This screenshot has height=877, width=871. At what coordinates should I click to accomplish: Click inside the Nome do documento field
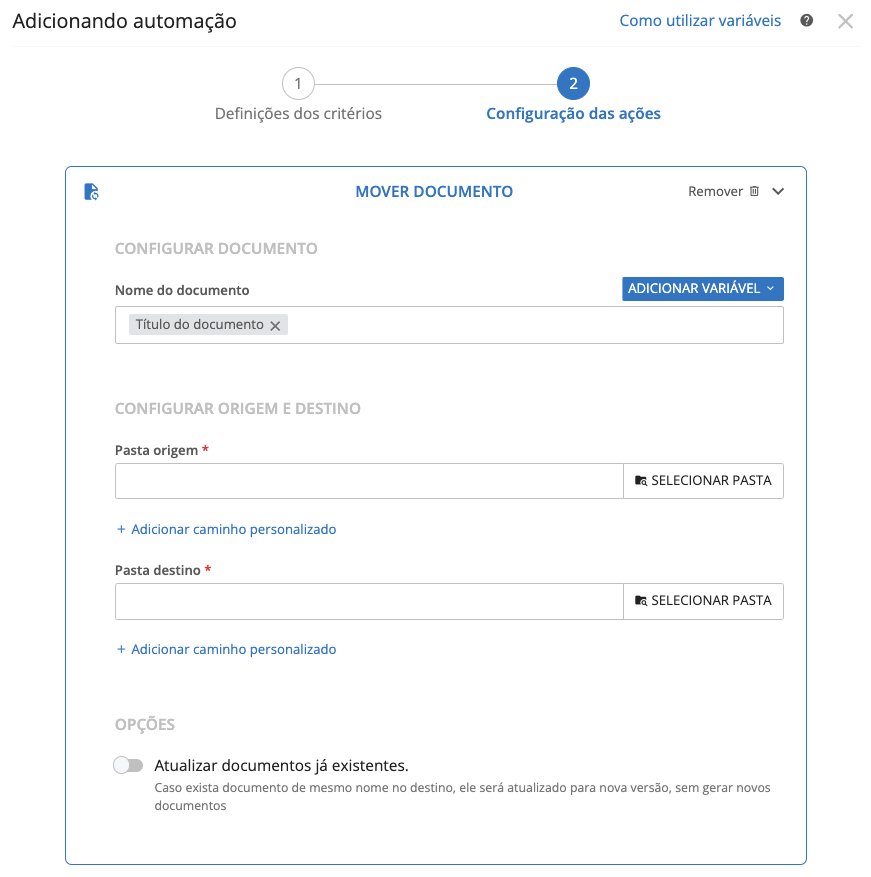(x=530, y=325)
